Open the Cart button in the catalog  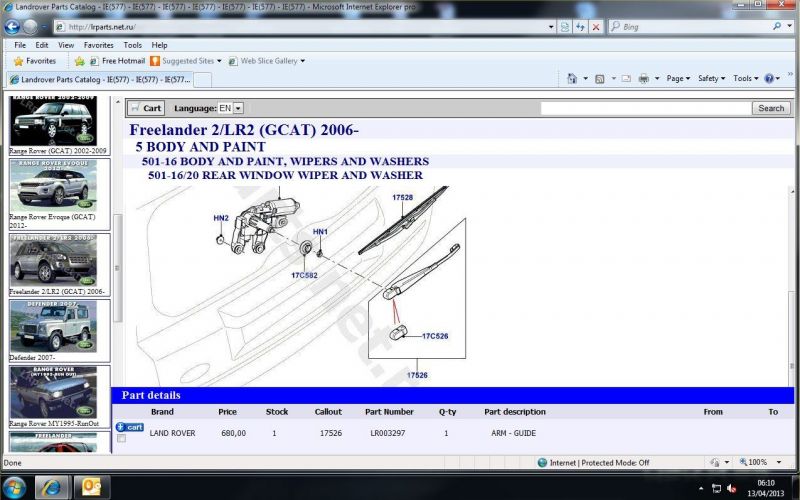pos(146,108)
